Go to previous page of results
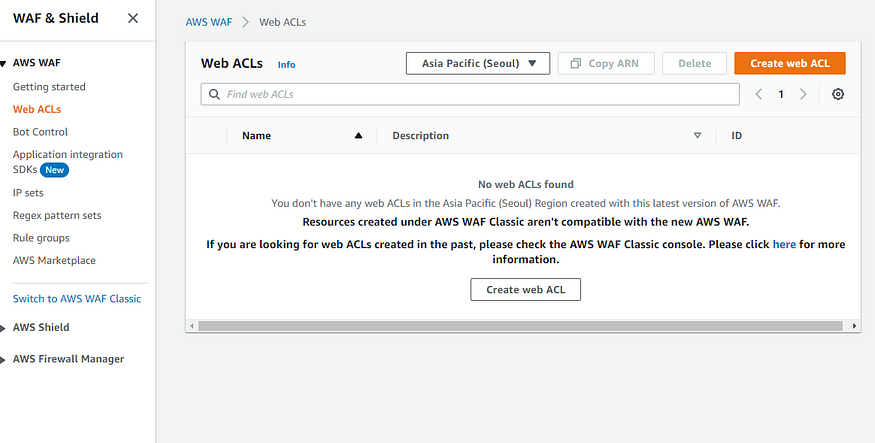The width and height of the screenshot is (875, 443). click(x=758, y=94)
